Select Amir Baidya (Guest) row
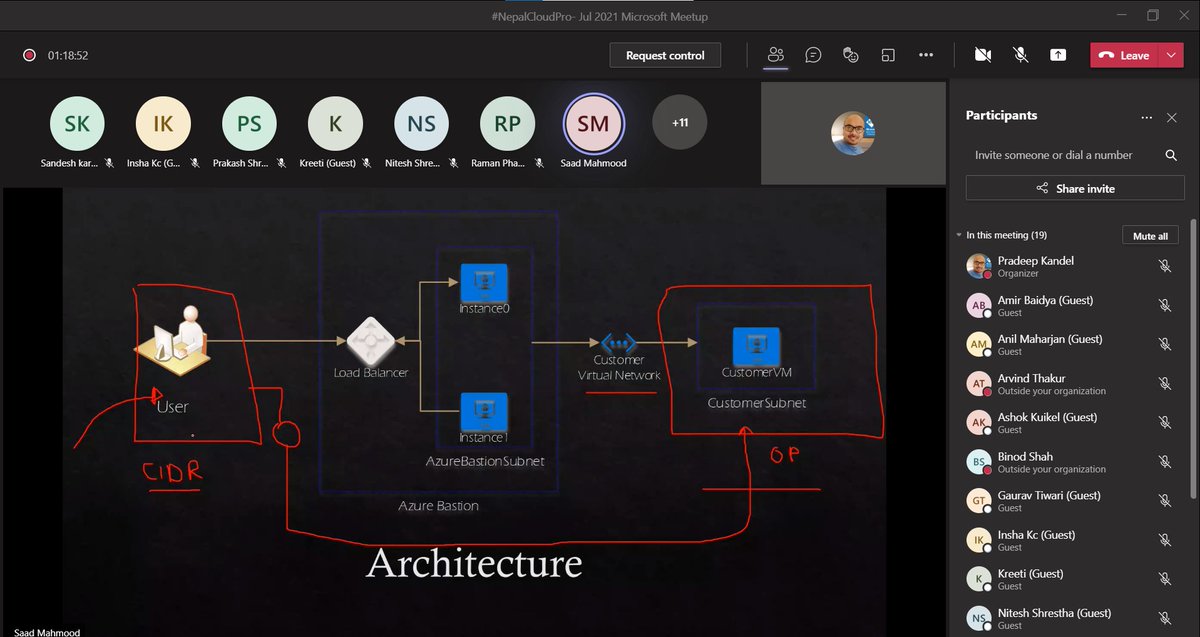The image size is (1200, 637). click(1070, 305)
